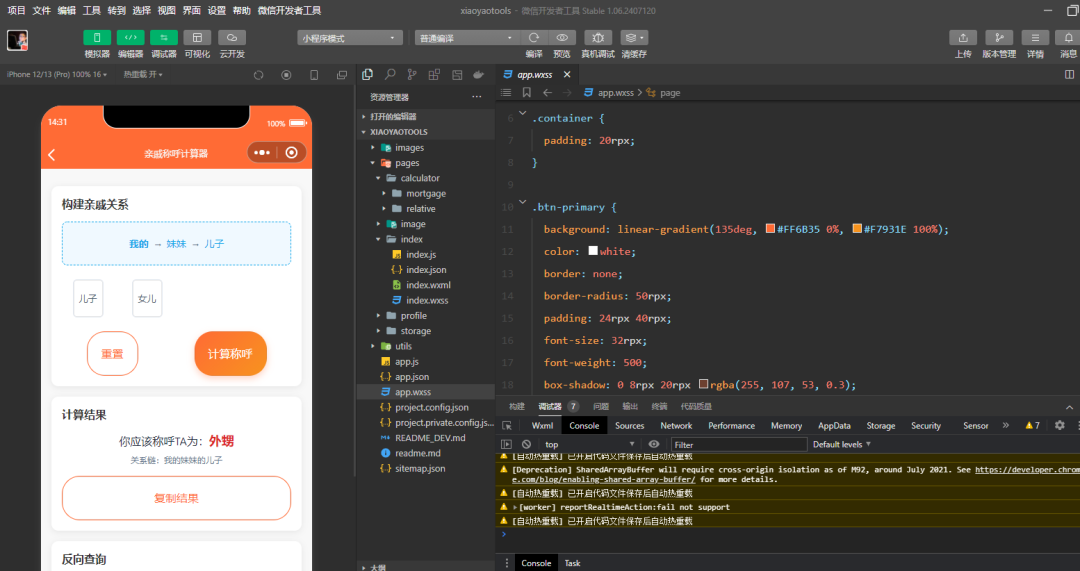The image size is (1080, 571).
Task: Click the upload (上传) icon
Action: [963, 38]
